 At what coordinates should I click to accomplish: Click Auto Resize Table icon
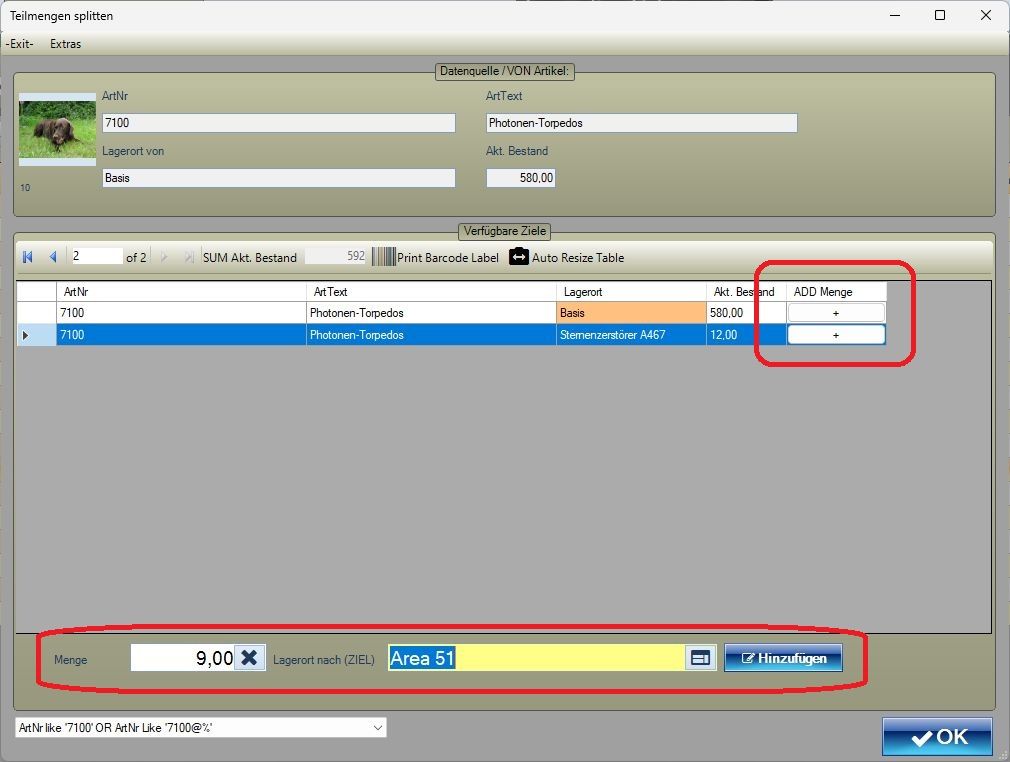[518, 257]
